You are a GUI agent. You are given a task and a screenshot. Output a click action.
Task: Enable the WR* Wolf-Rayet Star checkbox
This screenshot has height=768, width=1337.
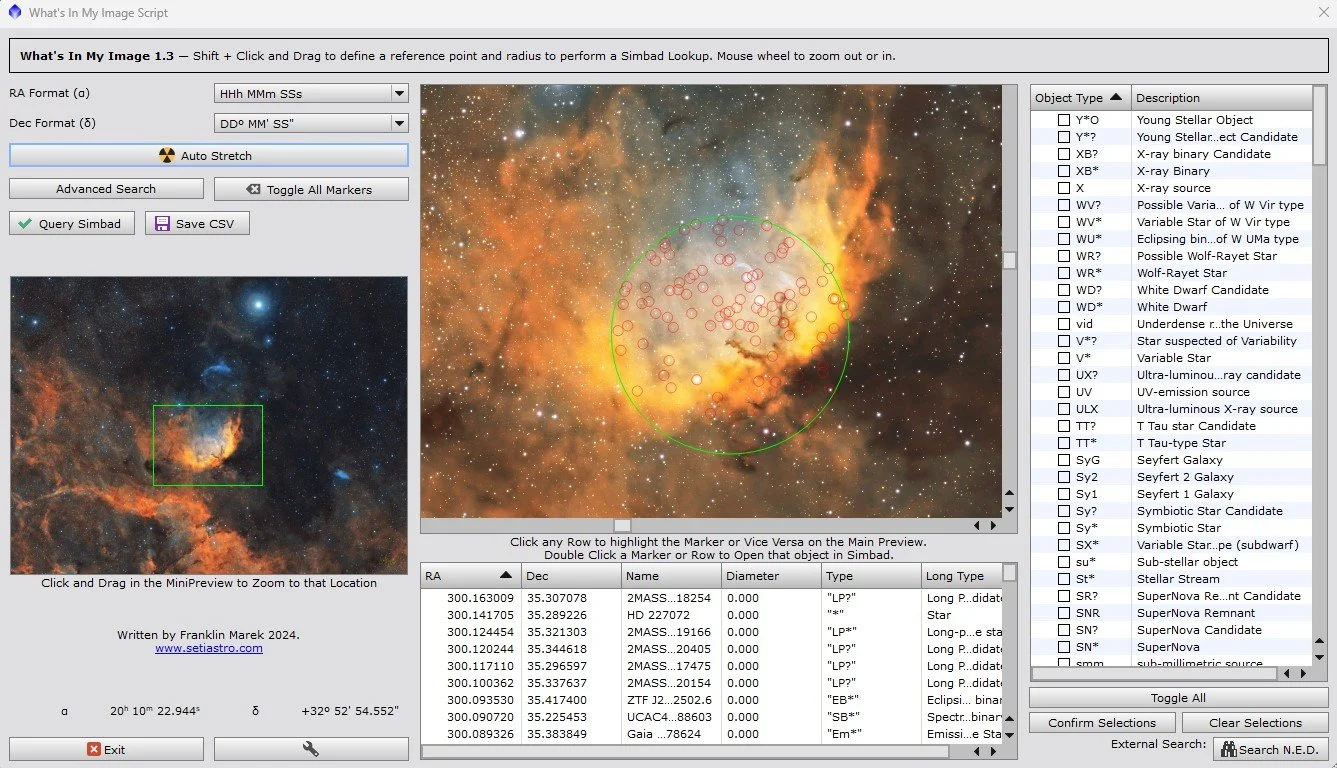1064,272
